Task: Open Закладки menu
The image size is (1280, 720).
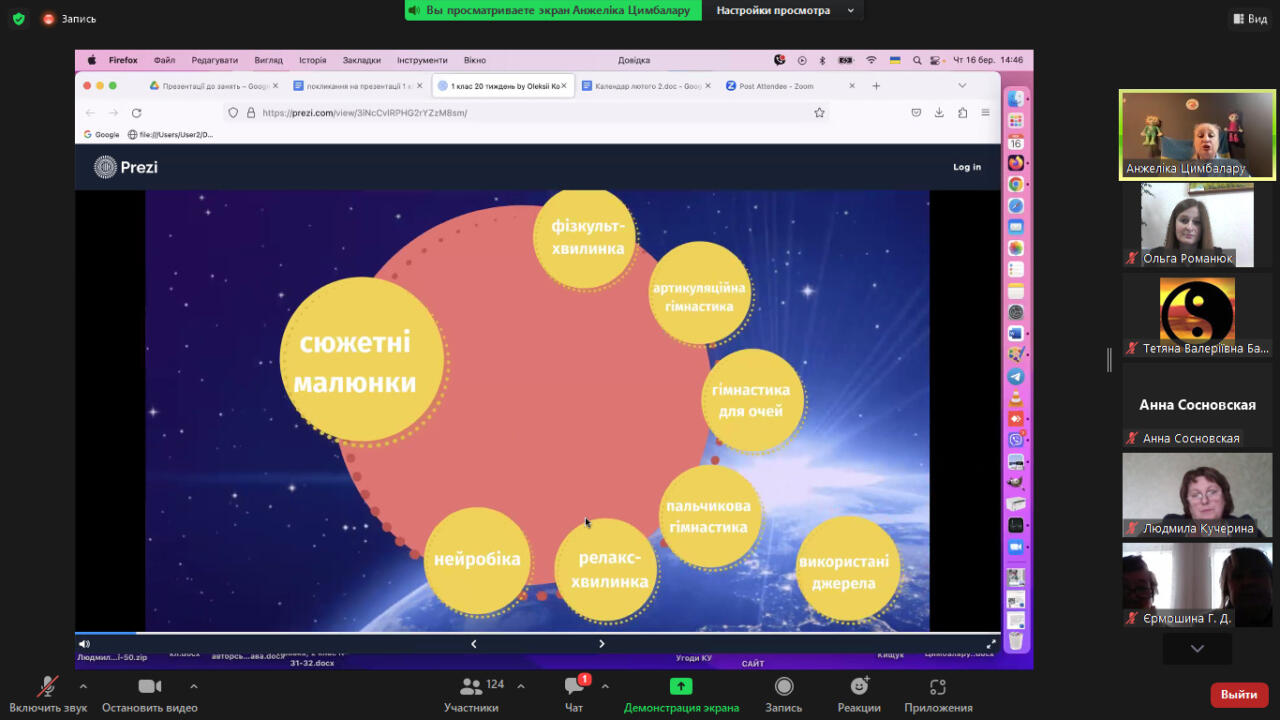Action: [x=361, y=60]
